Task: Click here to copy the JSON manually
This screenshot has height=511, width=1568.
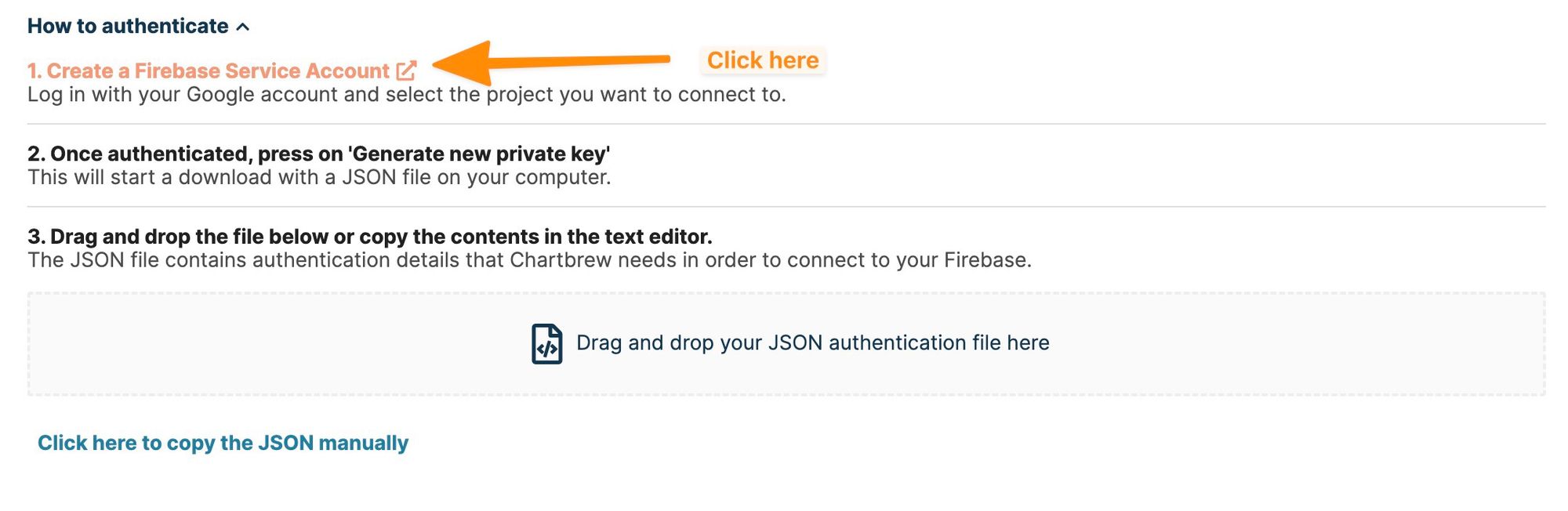Action: [x=223, y=443]
